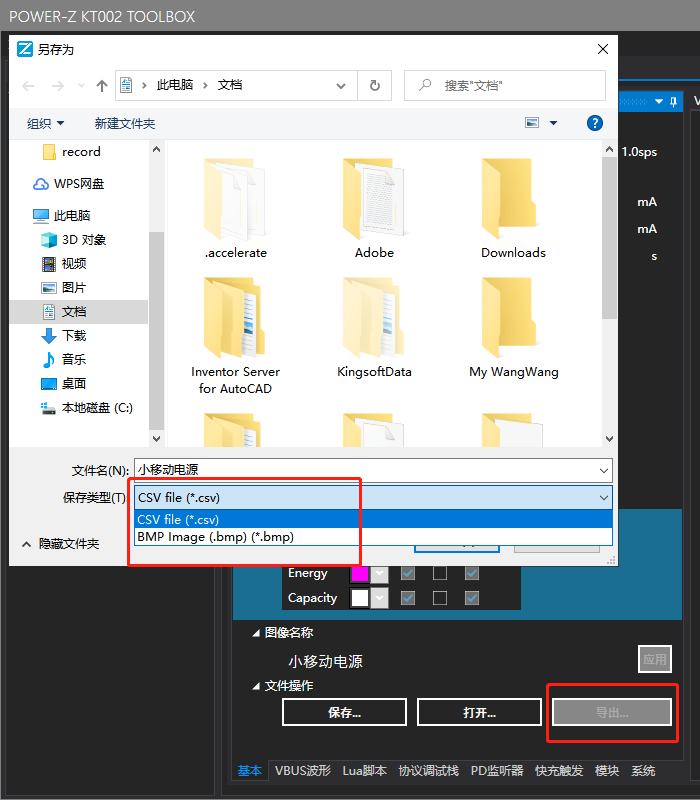Open the My WangWang folder
700x800 pixels.
[513, 329]
